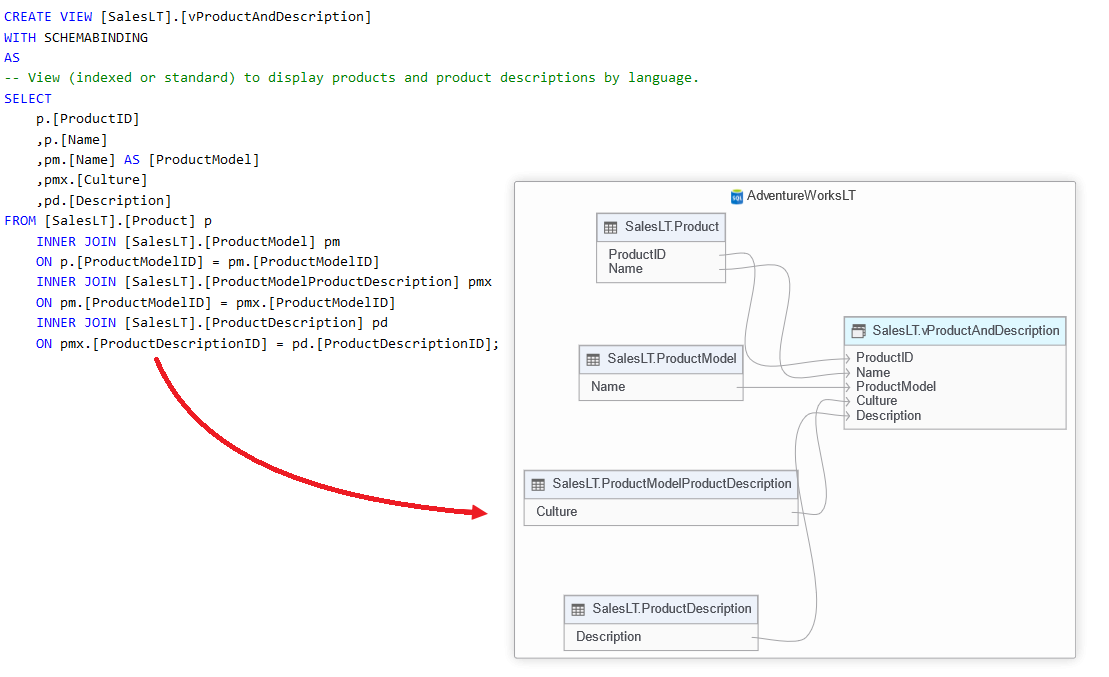
Task: Click Culture column in ProductModelProductDescription table
Action: click(x=556, y=511)
